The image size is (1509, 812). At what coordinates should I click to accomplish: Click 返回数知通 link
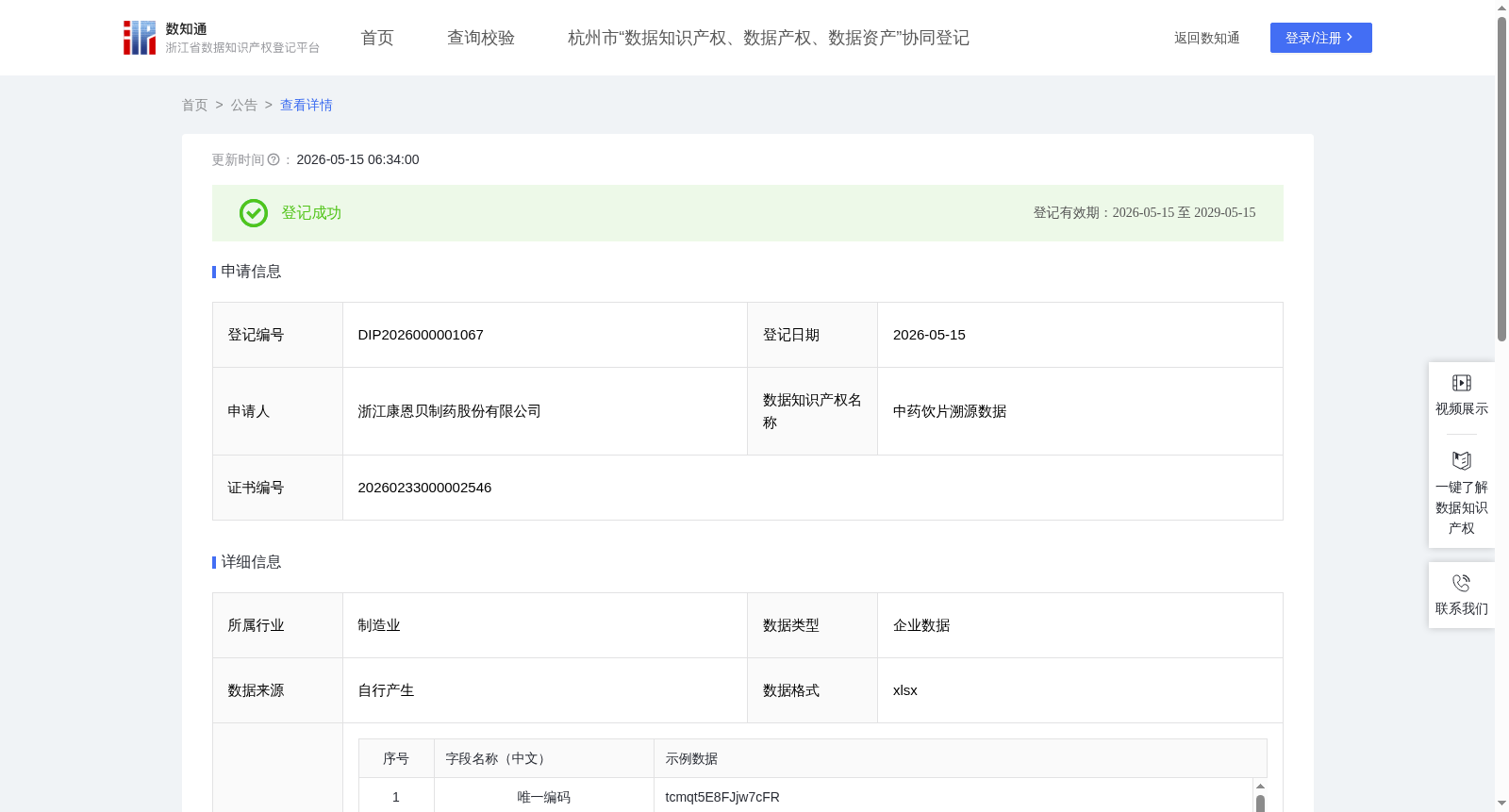click(1206, 38)
